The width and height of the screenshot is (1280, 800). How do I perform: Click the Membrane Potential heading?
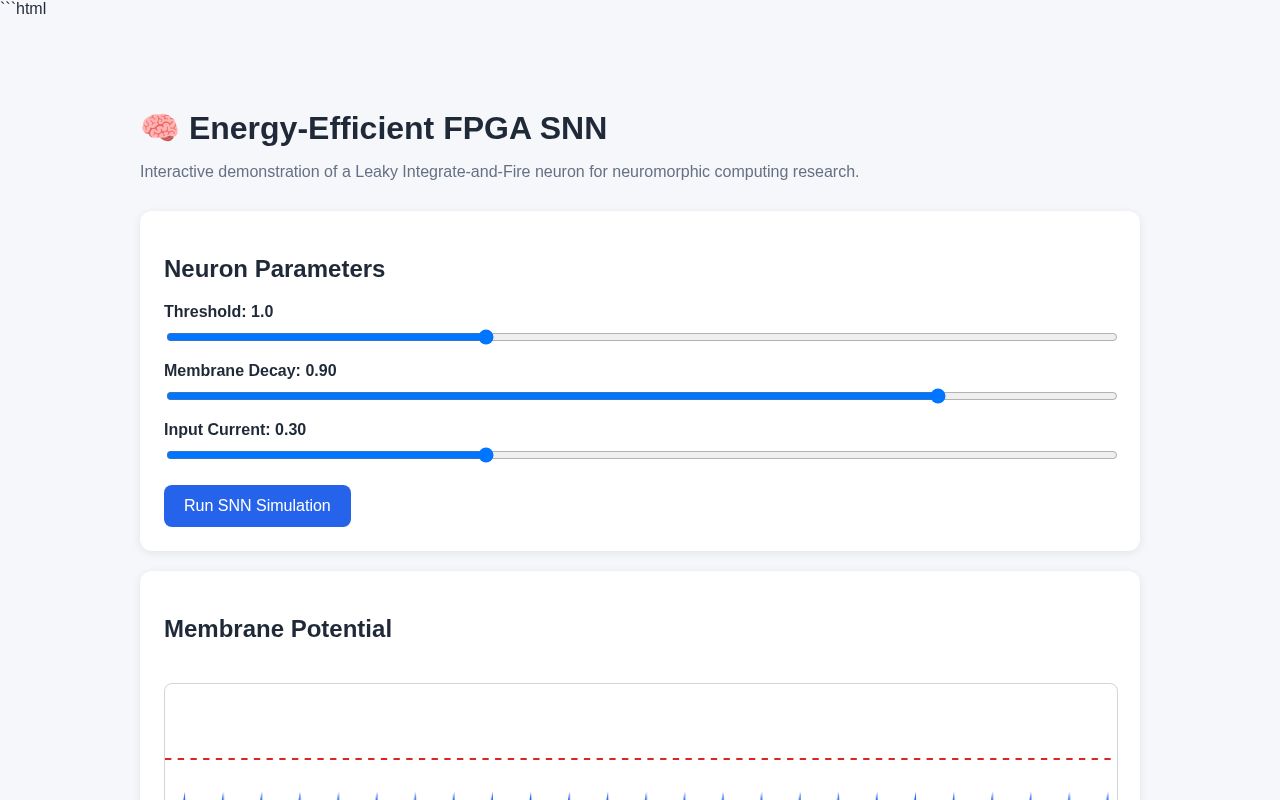pos(278,629)
